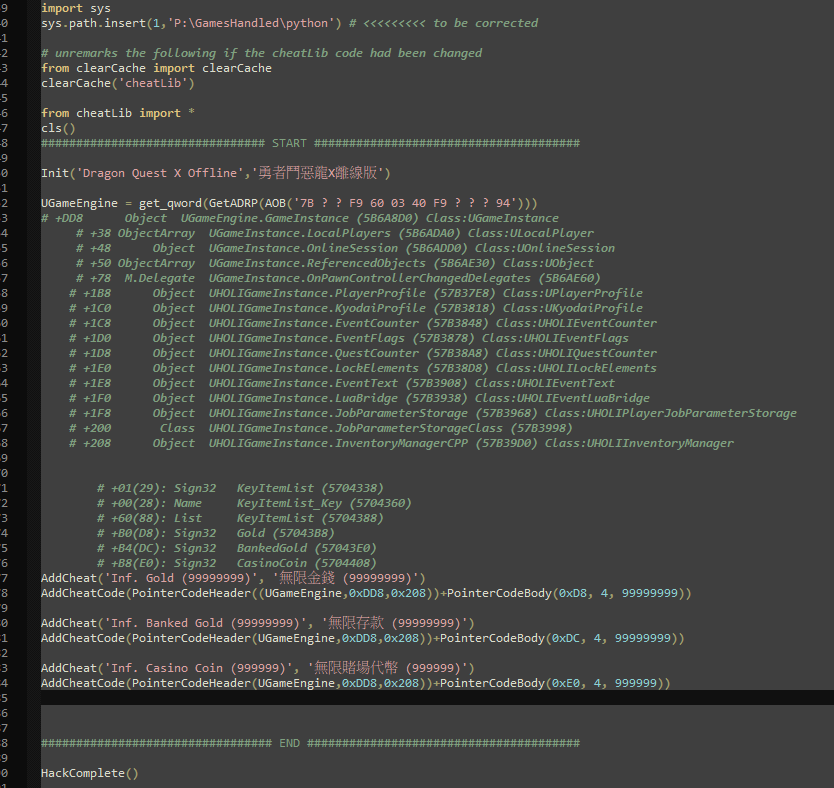Click the 'unremarks the following' comment
Image resolution: width=834 pixels, height=788 pixels.
click(x=262, y=53)
